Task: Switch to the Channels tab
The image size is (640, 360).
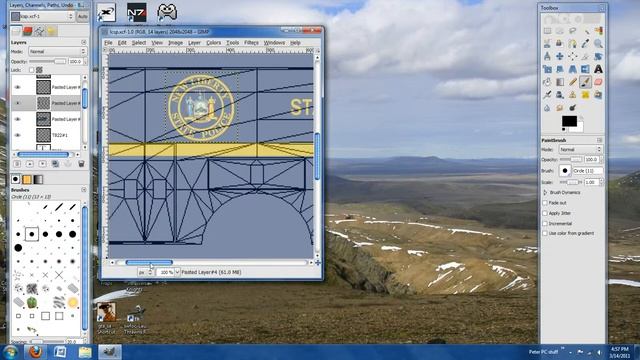Action: (x=27, y=31)
